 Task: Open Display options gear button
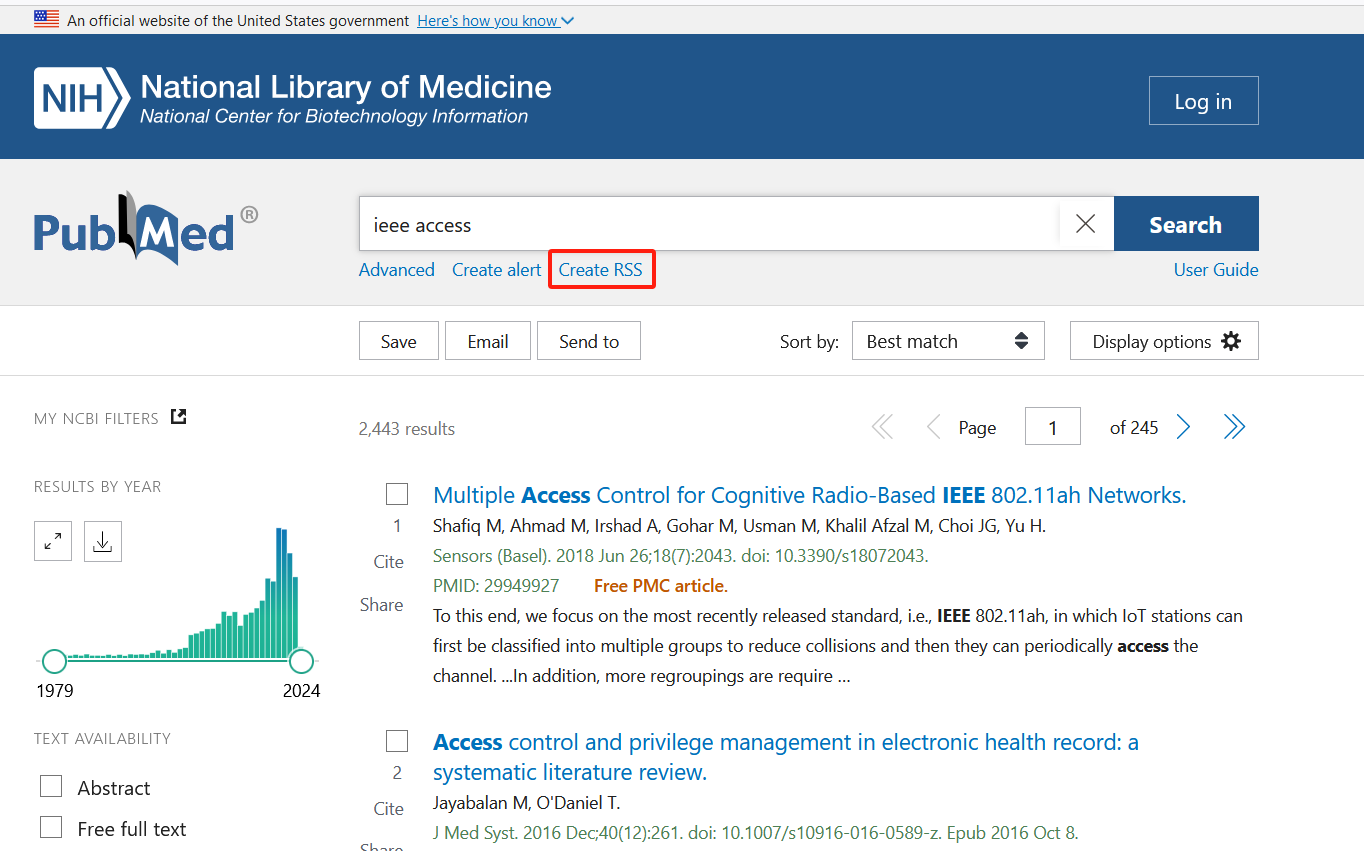pyautogui.click(x=1164, y=341)
